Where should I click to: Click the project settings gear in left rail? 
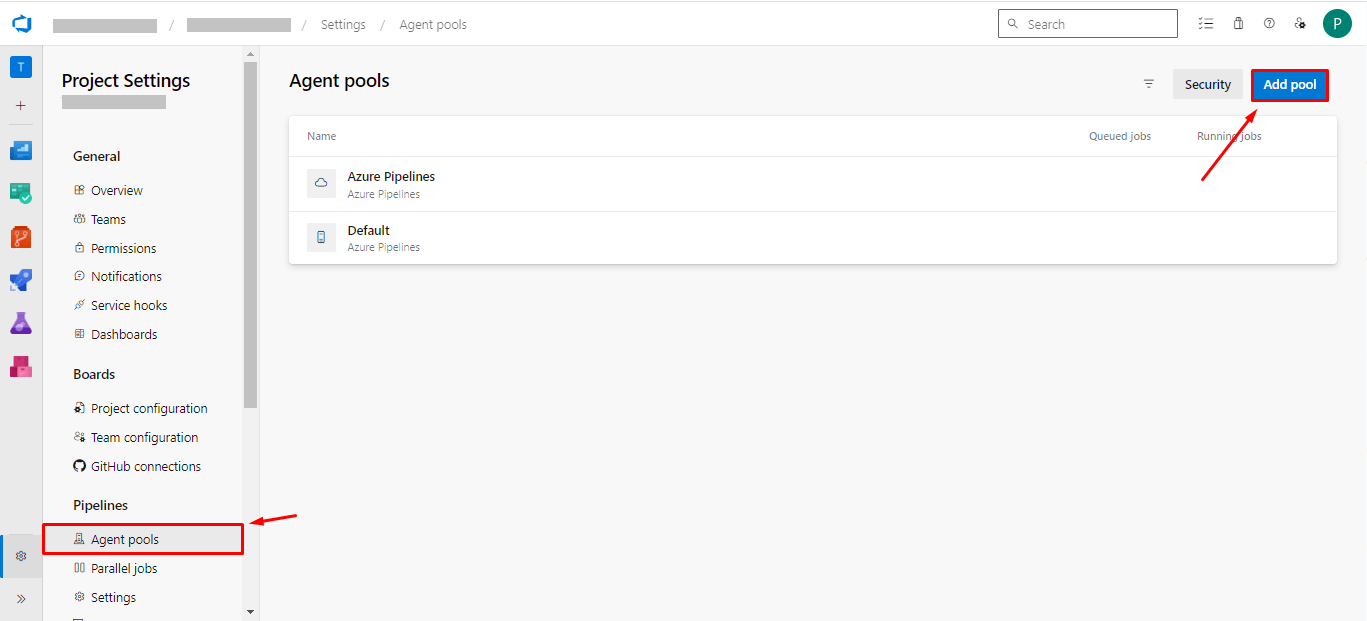21,556
